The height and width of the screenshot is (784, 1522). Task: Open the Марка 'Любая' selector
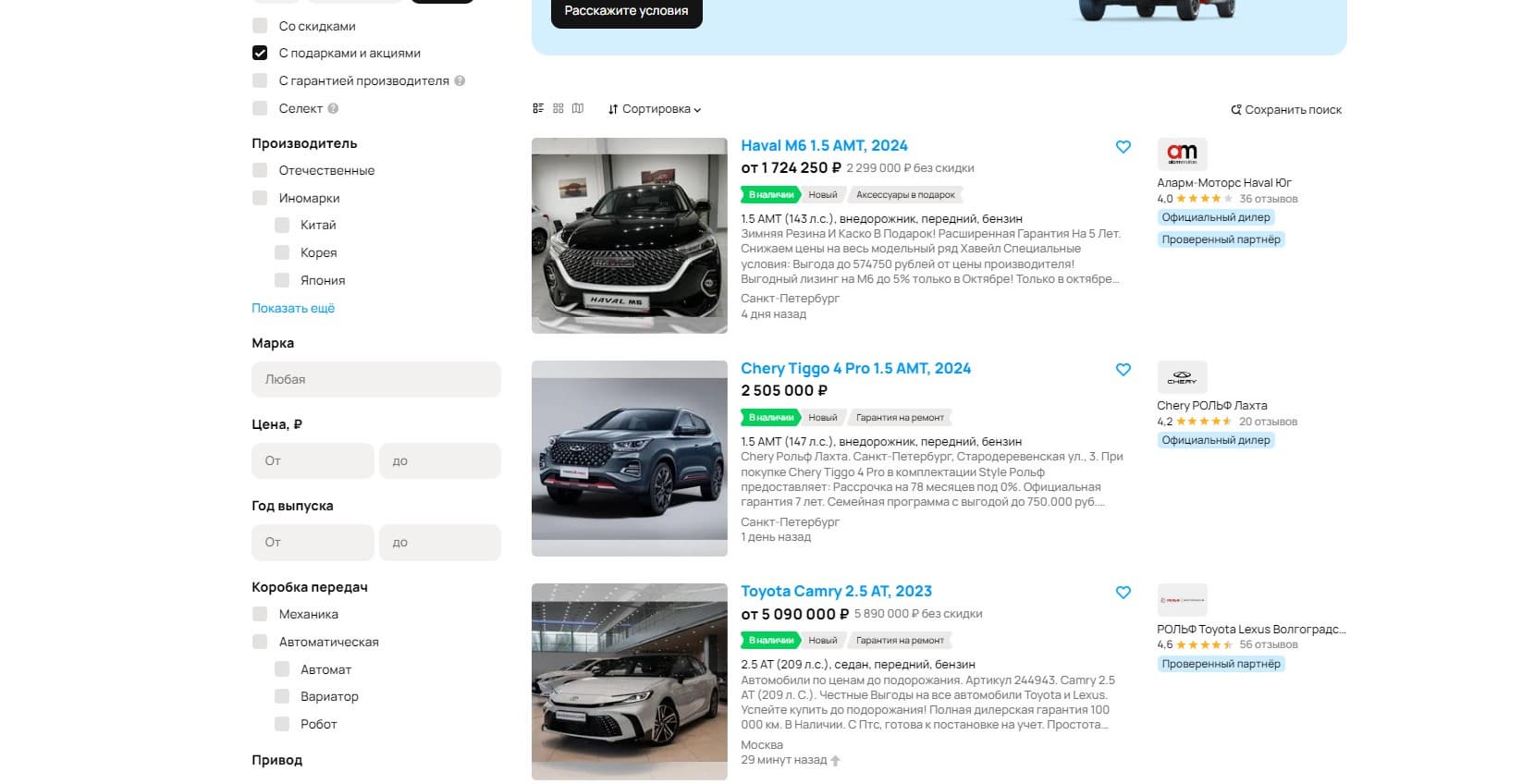pyautogui.click(x=375, y=380)
